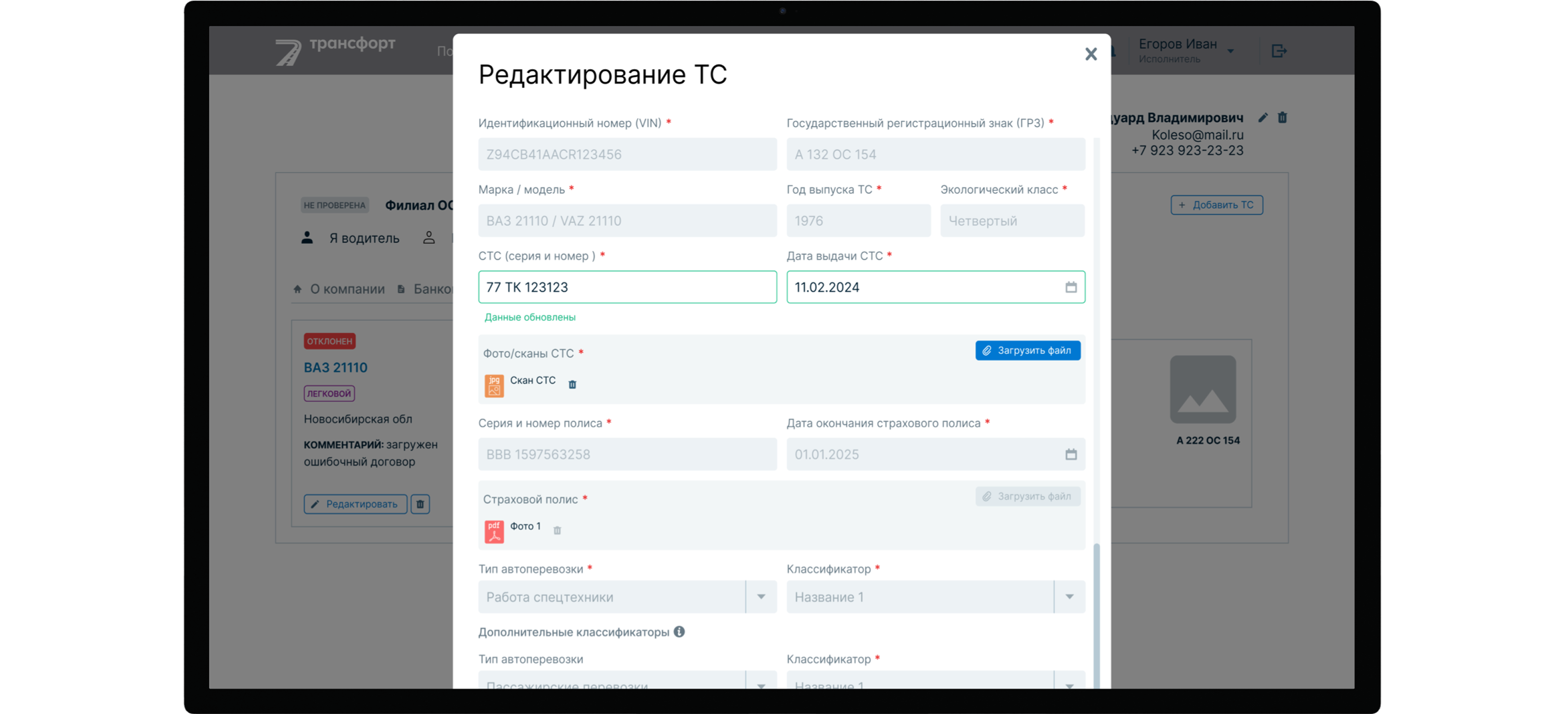This screenshot has width=1568, height=714.
Task: Delete the Скан СТС file
Action: [x=572, y=384]
